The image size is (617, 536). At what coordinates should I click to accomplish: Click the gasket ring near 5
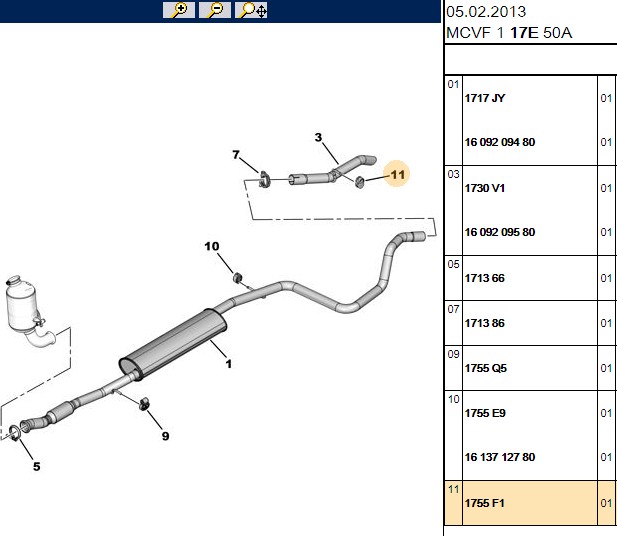coord(14,433)
